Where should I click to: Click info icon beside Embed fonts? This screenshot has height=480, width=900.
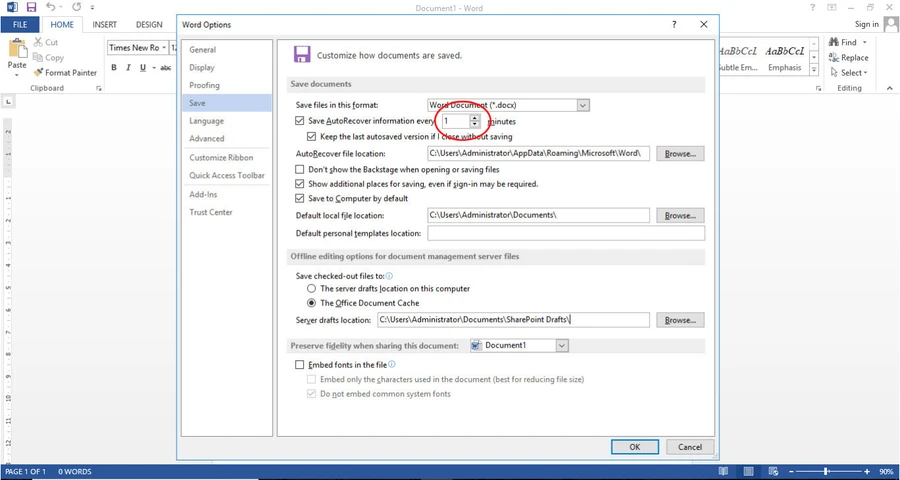tap(392, 365)
